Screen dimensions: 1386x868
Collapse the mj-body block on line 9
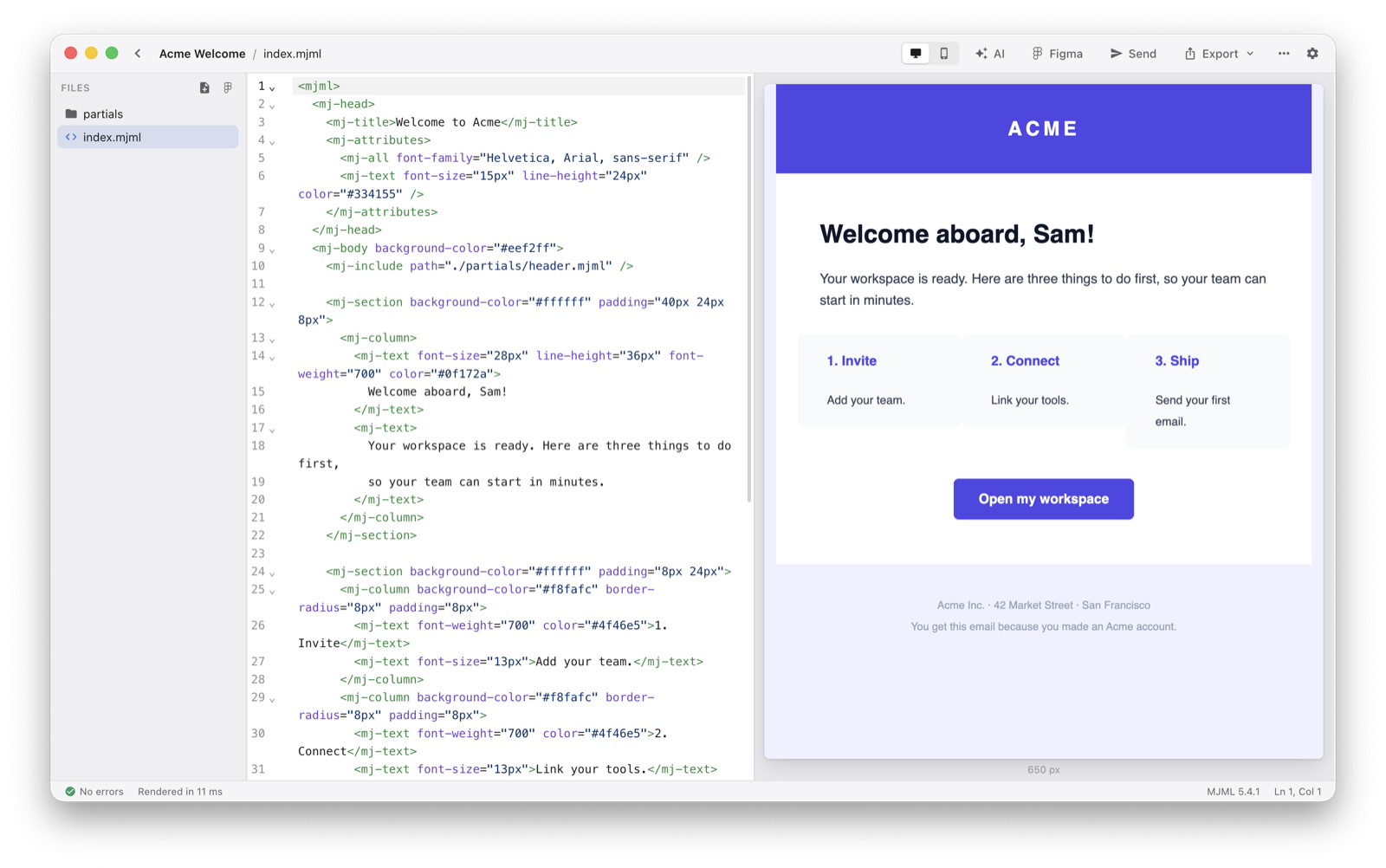272,249
